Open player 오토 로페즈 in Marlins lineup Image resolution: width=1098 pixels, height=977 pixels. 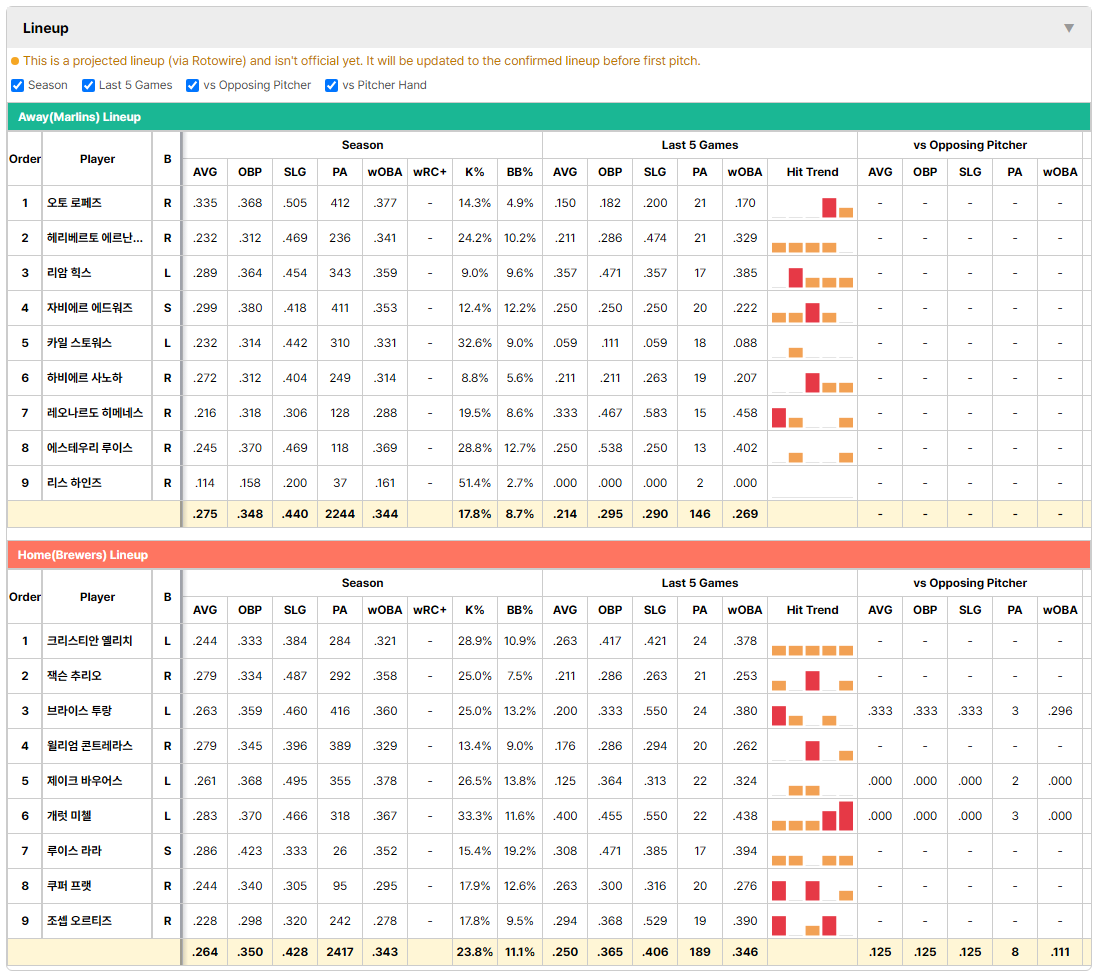[x=74, y=203]
